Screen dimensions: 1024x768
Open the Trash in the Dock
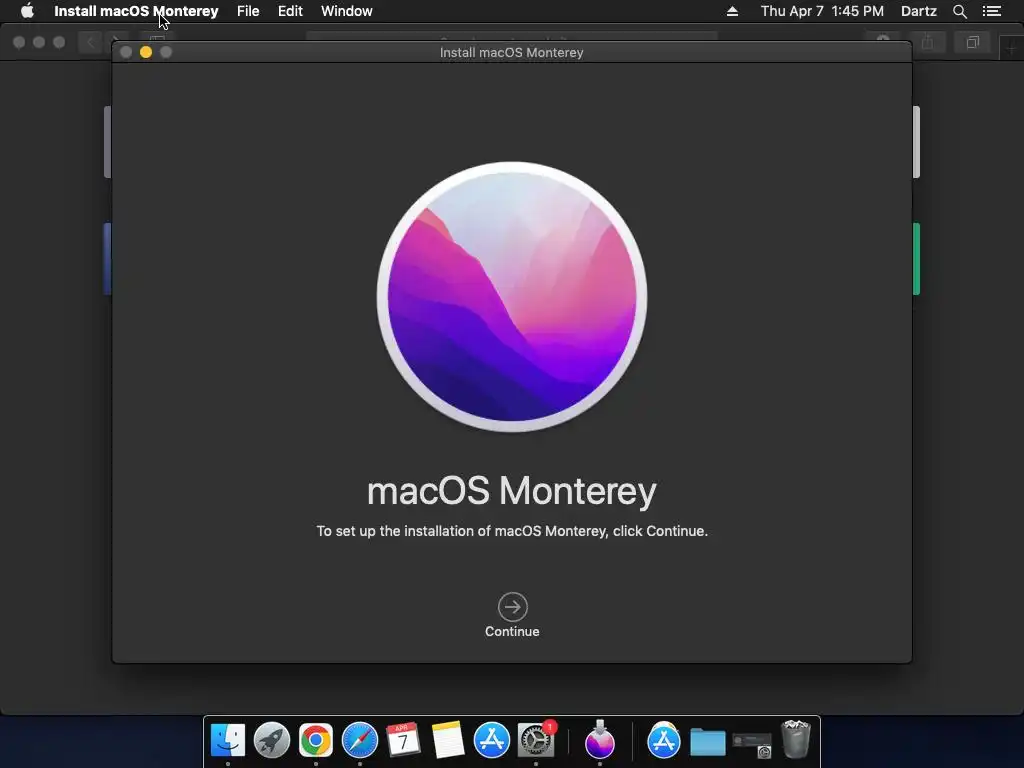[x=795, y=739]
